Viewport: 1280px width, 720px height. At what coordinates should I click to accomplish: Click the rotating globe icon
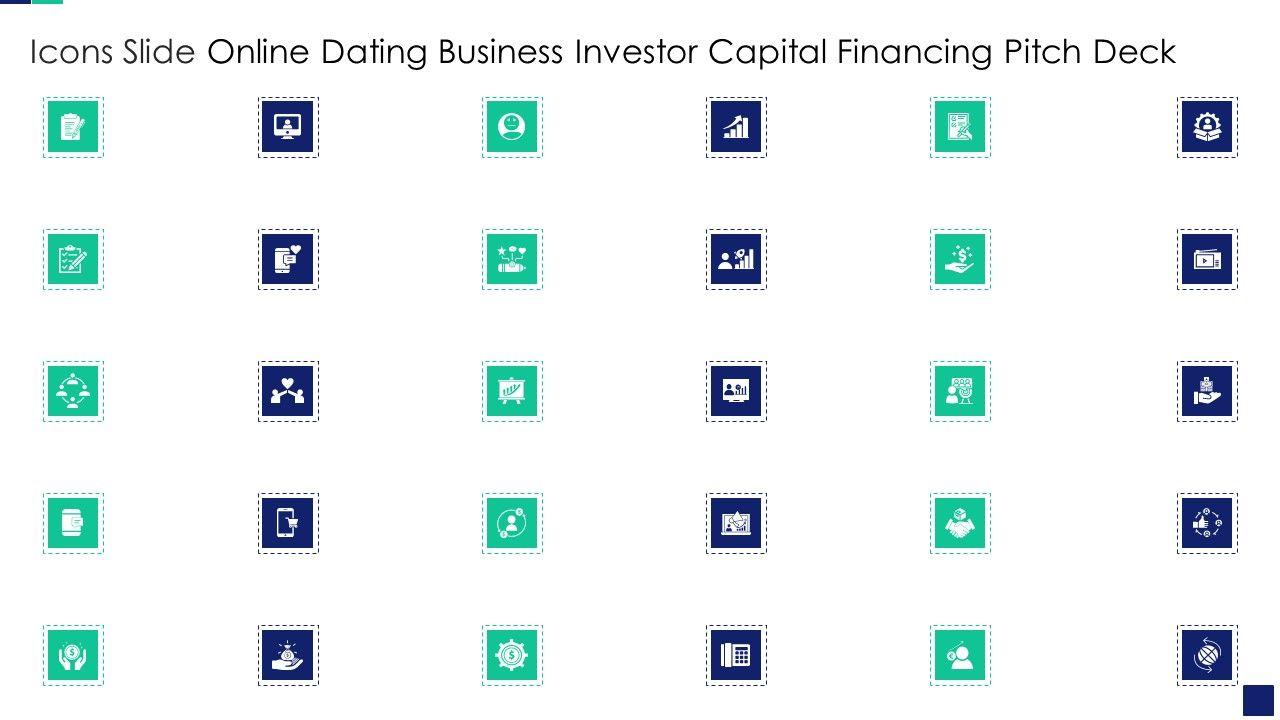[1207, 655]
